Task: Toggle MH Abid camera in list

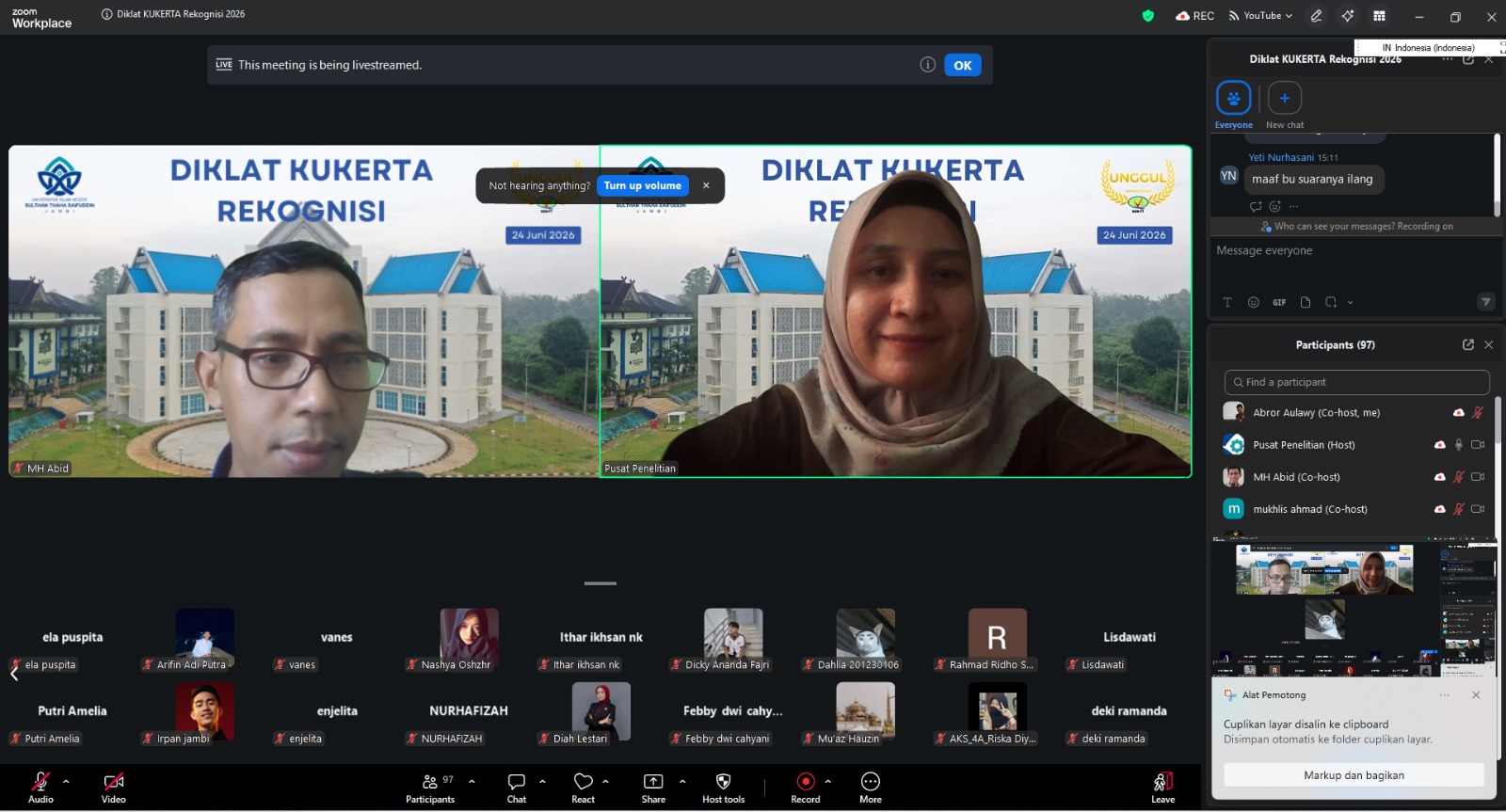Action: (1478, 477)
